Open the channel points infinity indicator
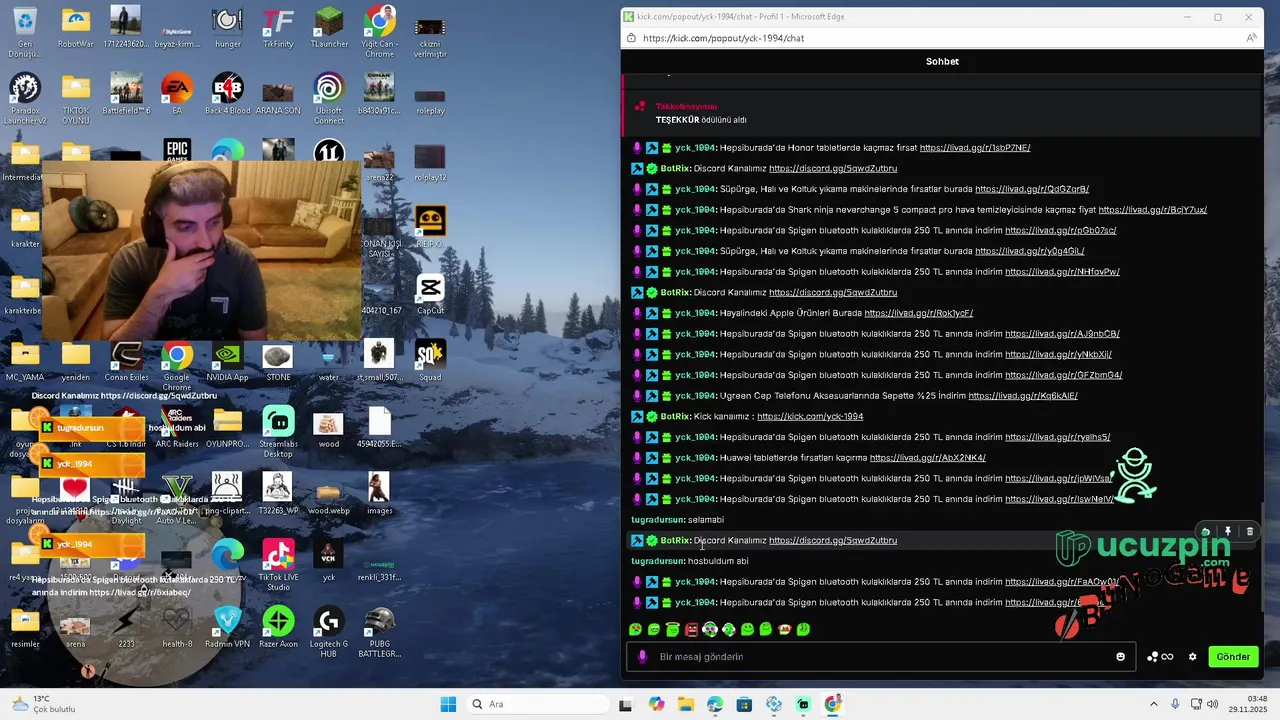 tap(1160, 657)
